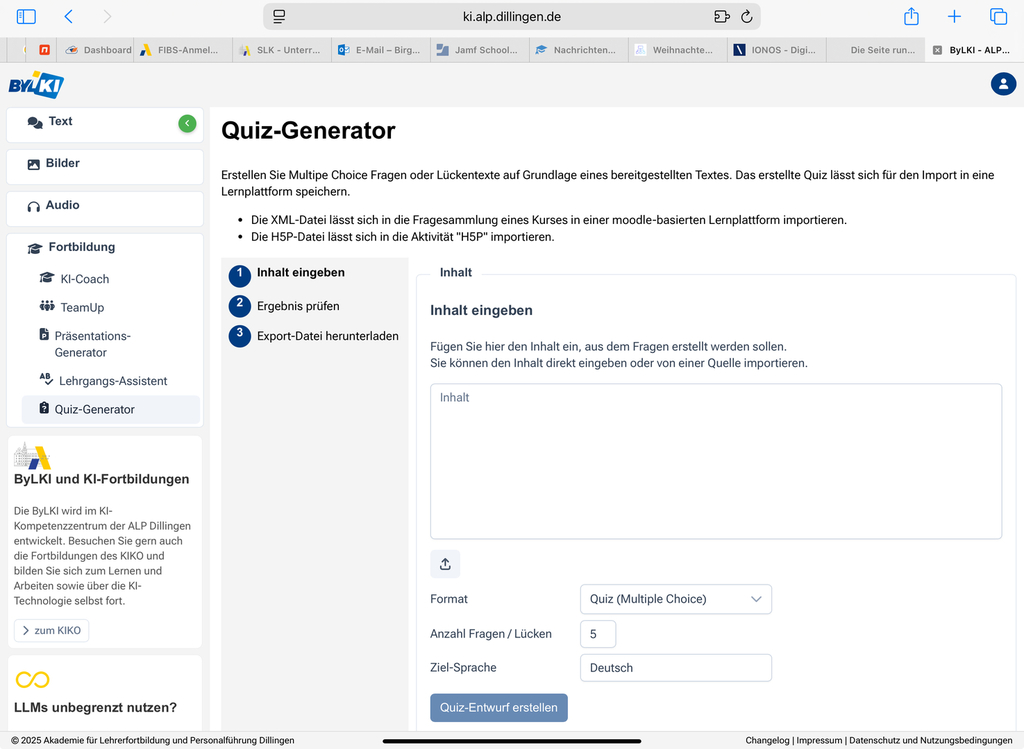This screenshot has height=749, width=1024.
Task: Open Format dropdown Quiz (Multiple Choice)
Action: point(675,599)
